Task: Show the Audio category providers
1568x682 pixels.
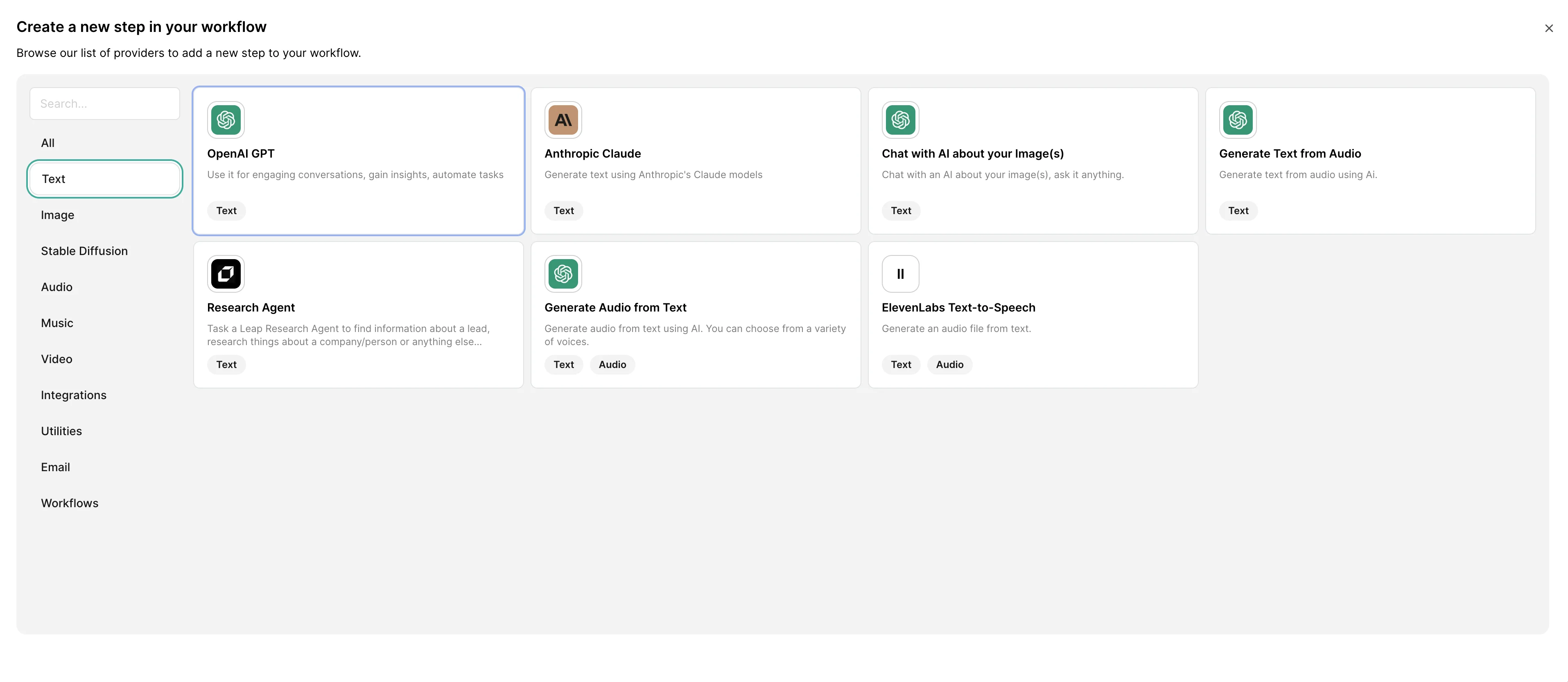Action: pyautogui.click(x=56, y=287)
